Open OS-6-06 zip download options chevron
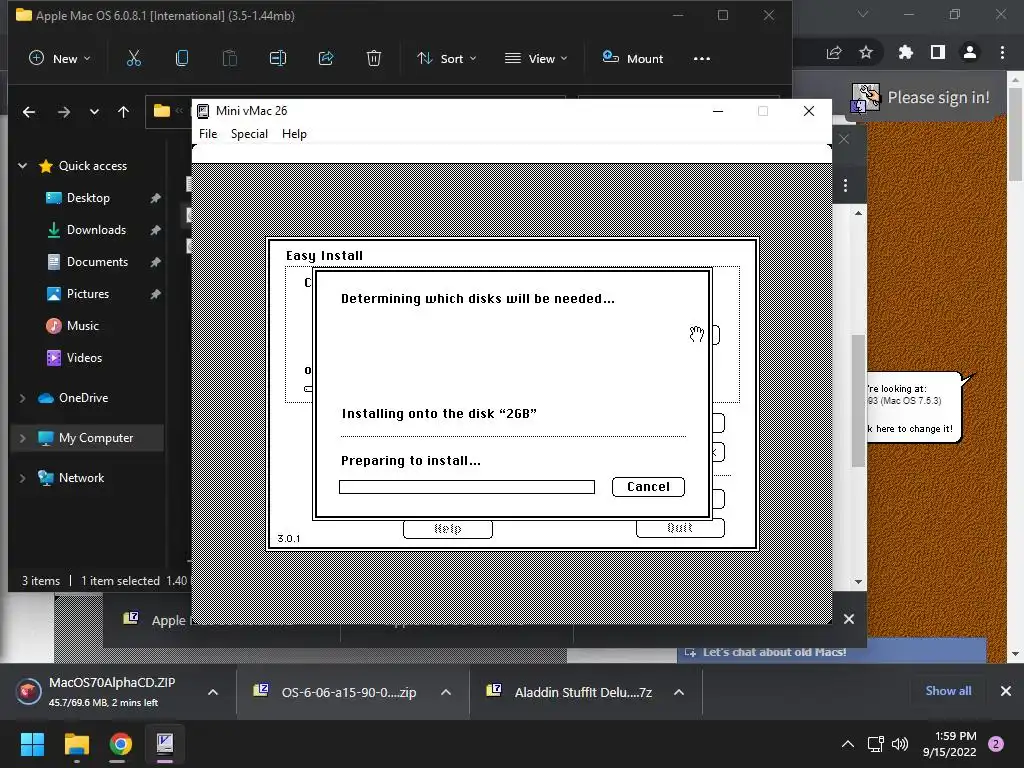 point(446,692)
